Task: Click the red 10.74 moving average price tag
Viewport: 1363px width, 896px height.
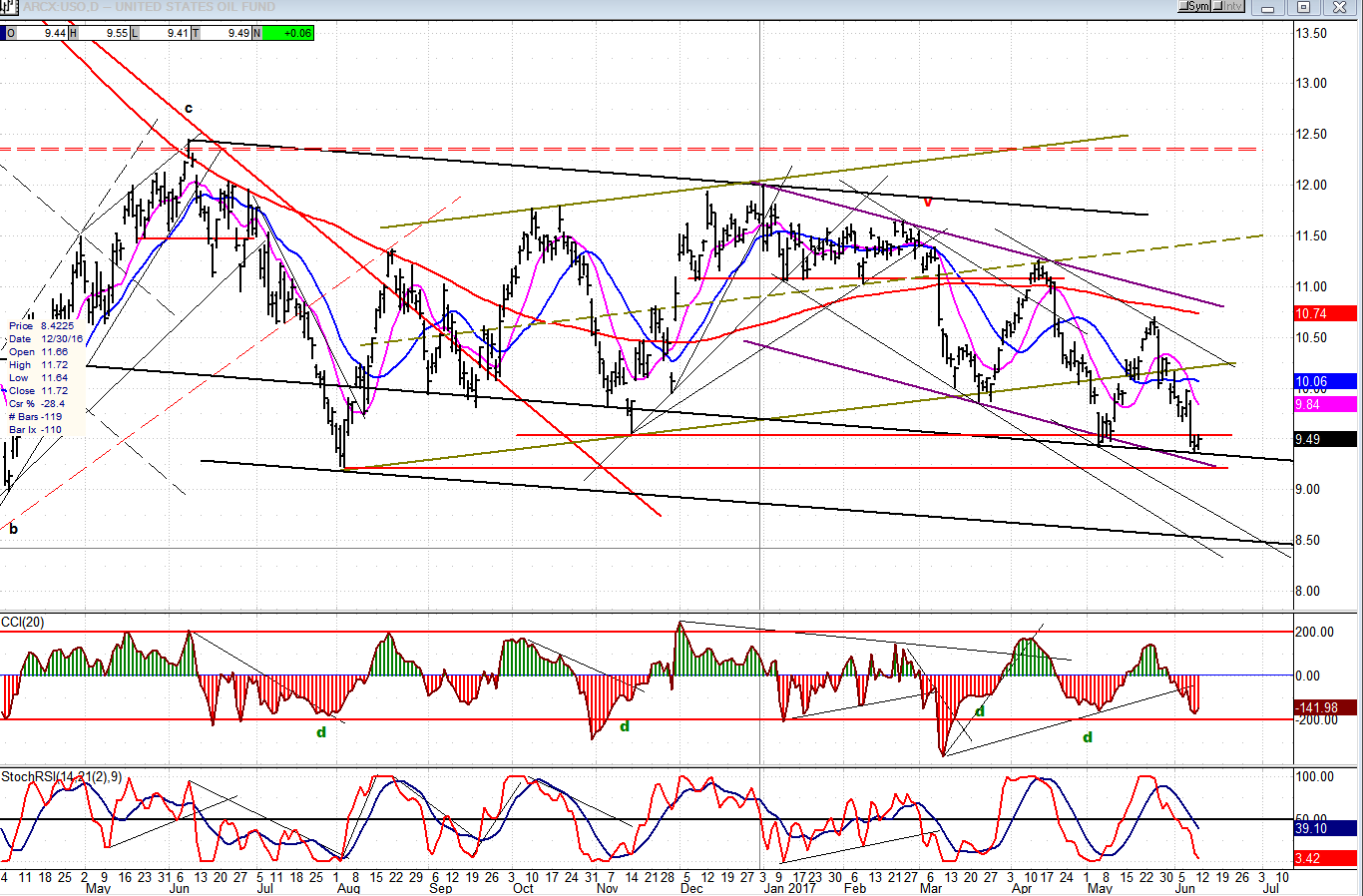Action: [1324, 313]
